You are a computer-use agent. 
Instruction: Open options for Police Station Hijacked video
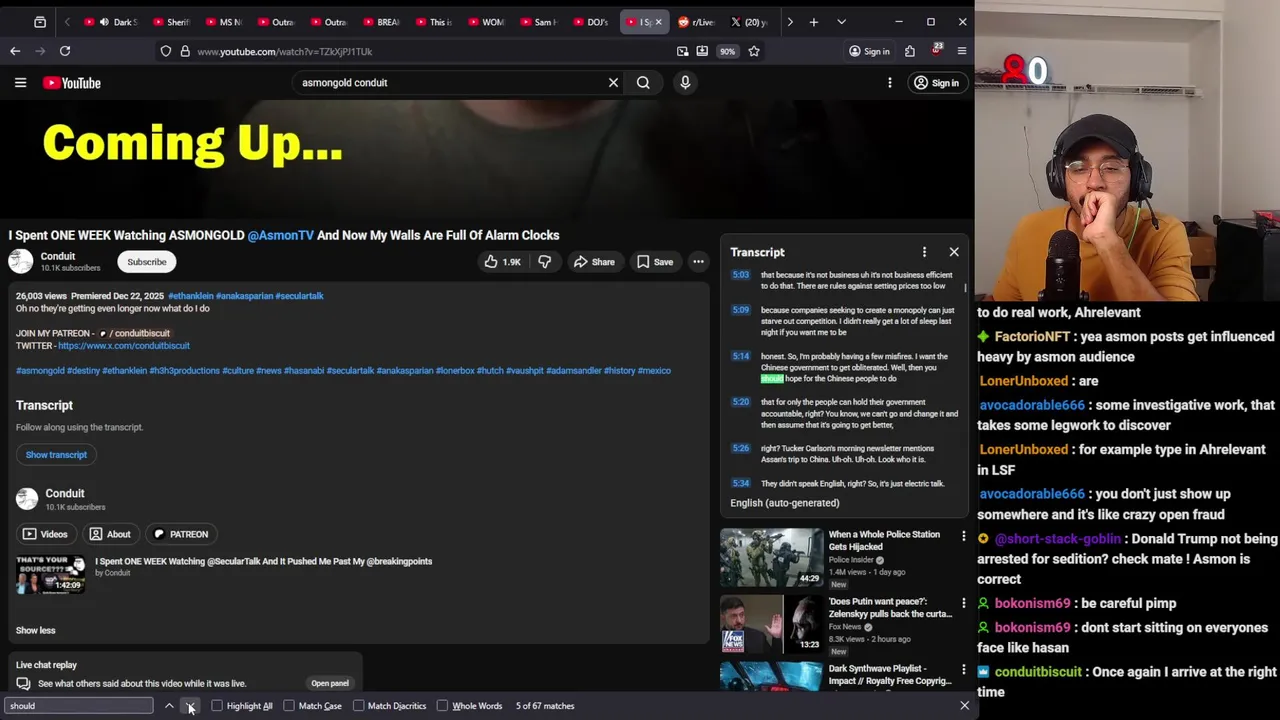[x=963, y=537]
